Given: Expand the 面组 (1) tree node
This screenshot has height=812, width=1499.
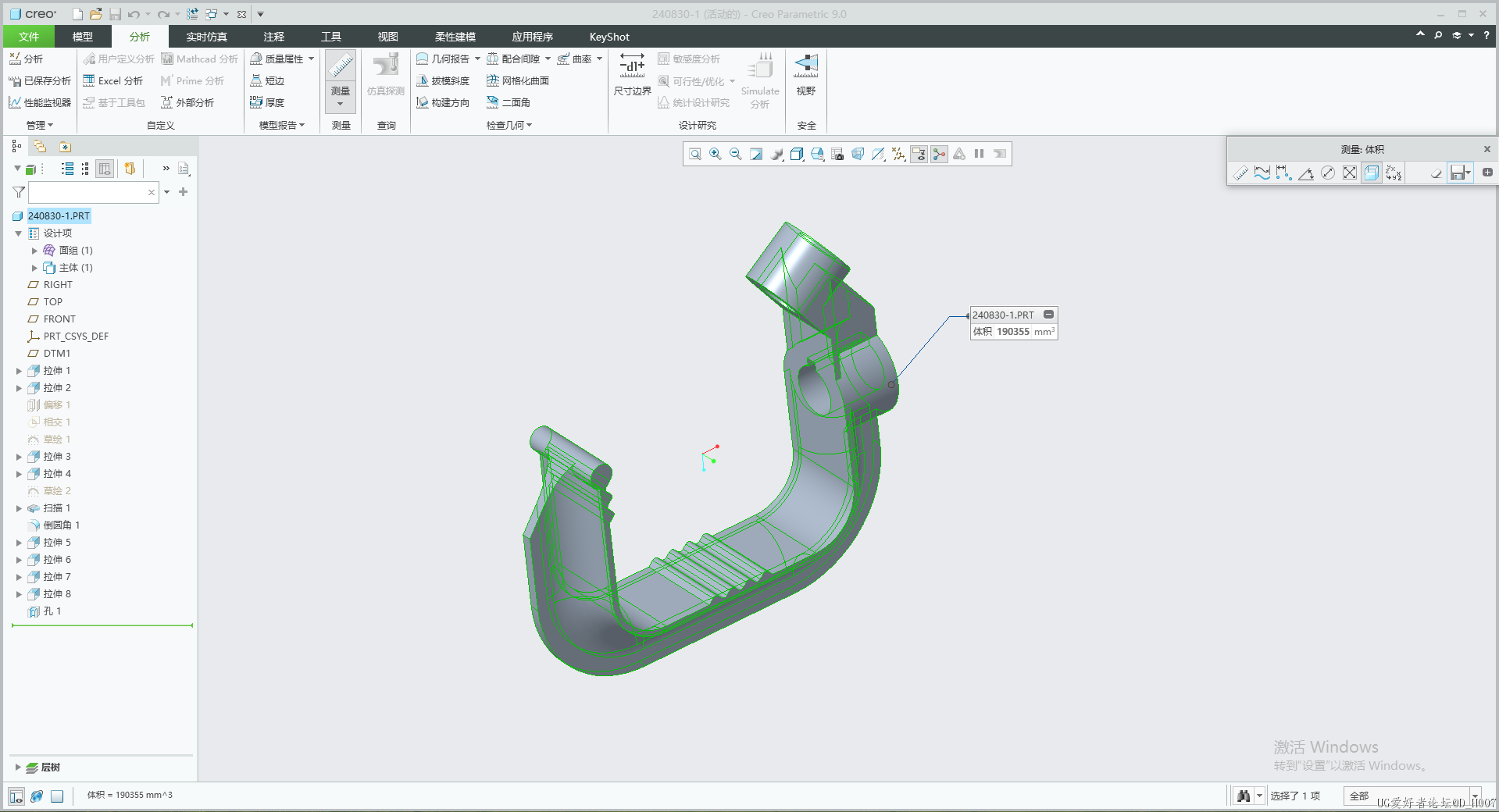Looking at the screenshot, I should [x=34, y=251].
